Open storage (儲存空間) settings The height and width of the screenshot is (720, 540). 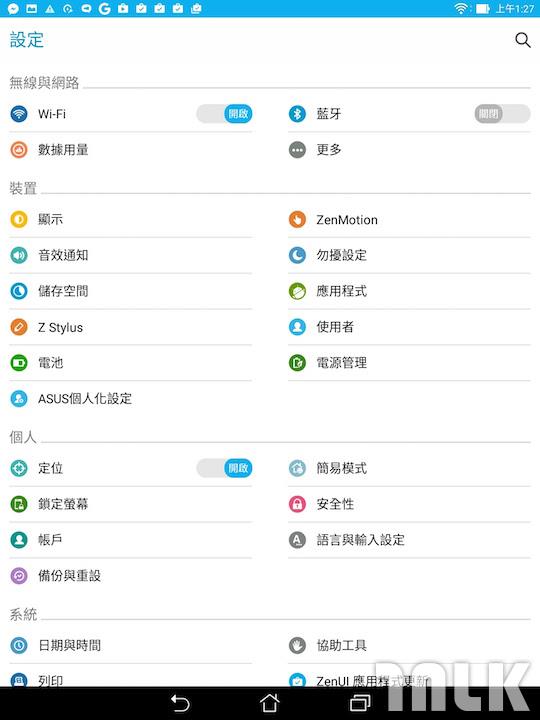click(131, 291)
